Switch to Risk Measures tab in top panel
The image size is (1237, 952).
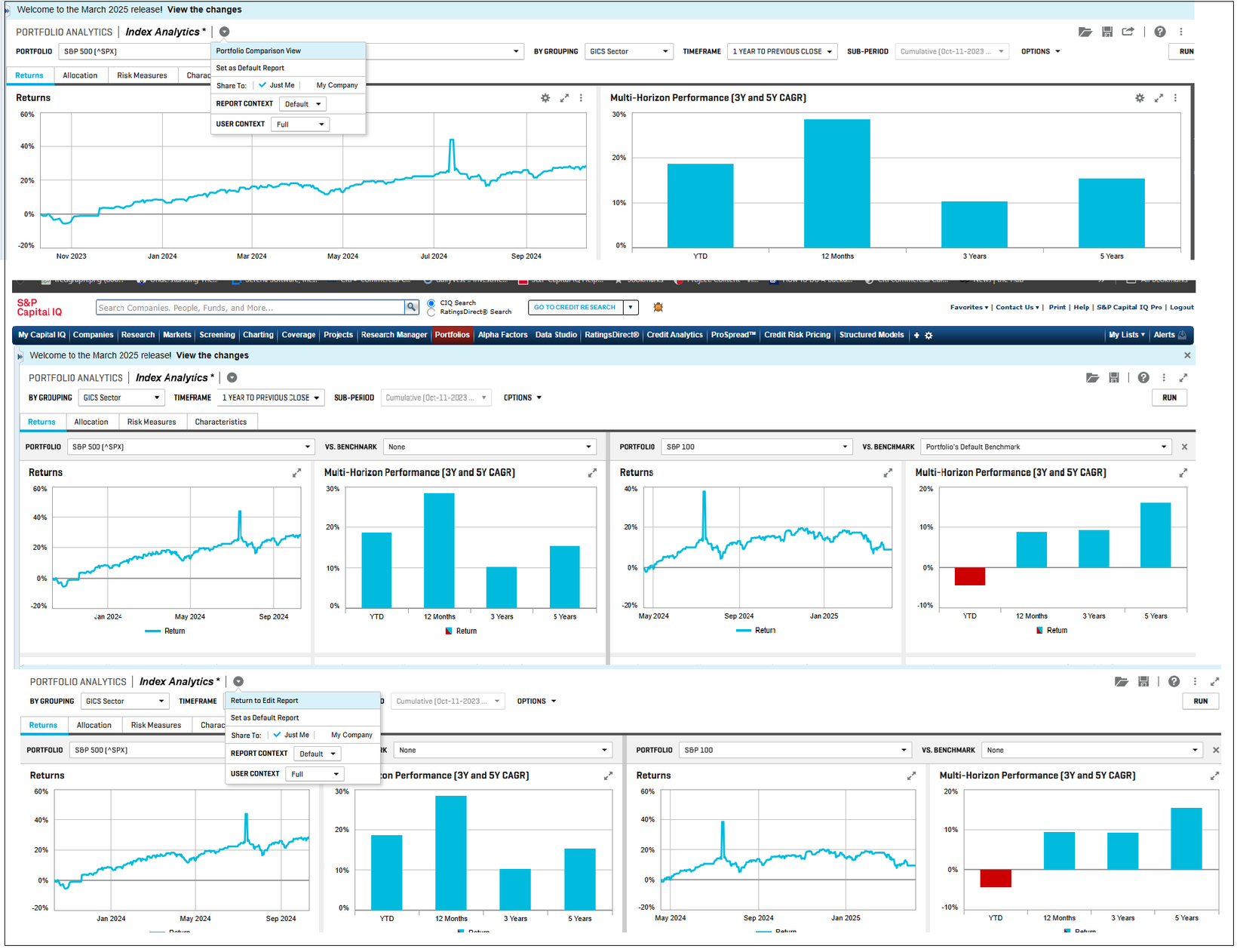click(x=142, y=75)
